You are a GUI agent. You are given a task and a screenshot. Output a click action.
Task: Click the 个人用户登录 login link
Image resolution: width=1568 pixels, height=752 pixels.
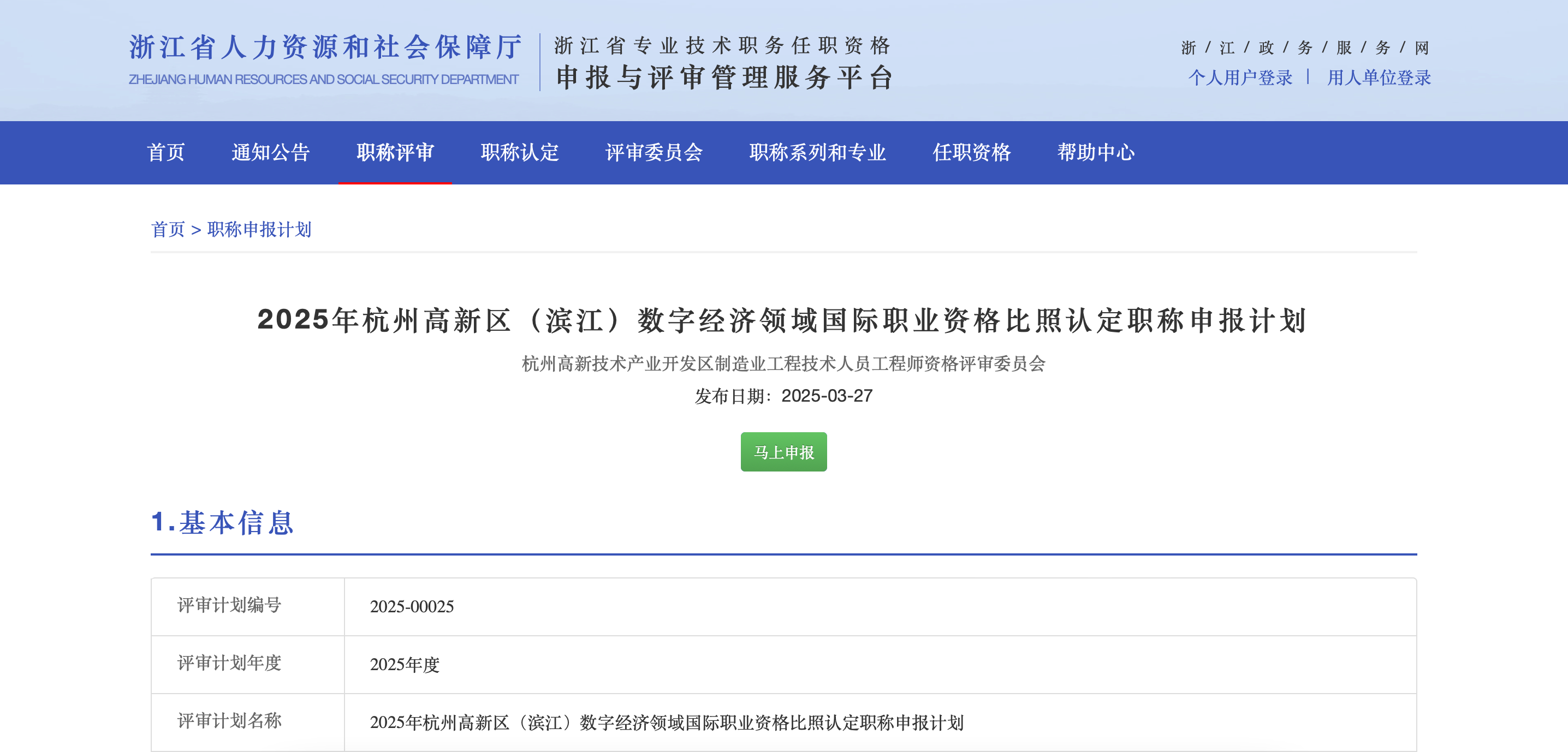click(x=1240, y=78)
